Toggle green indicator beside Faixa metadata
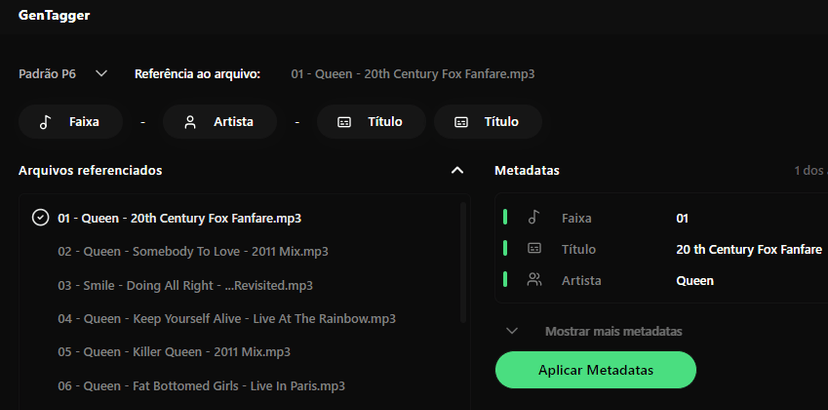Image resolution: width=828 pixels, height=410 pixels. [x=505, y=217]
